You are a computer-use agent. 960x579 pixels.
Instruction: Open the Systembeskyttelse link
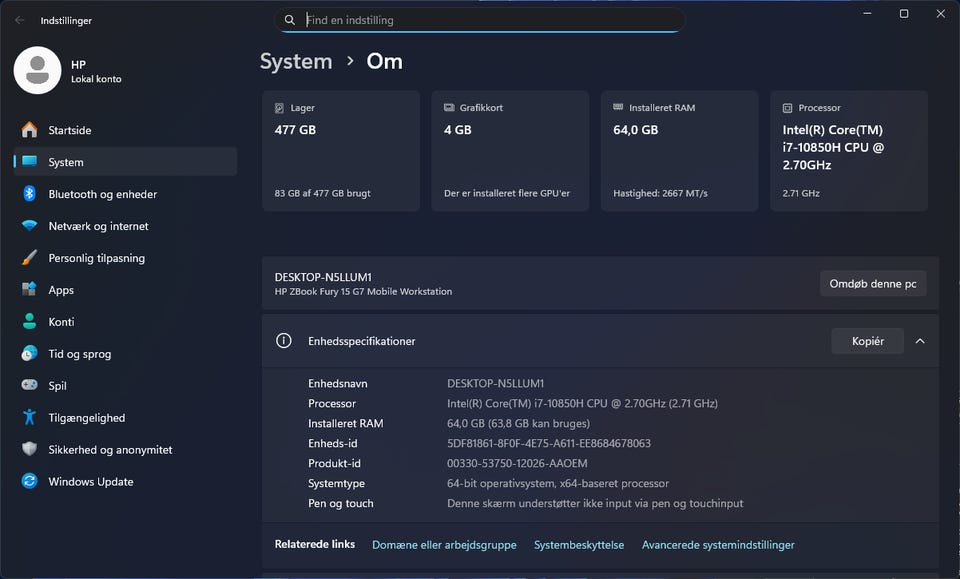point(579,545)
